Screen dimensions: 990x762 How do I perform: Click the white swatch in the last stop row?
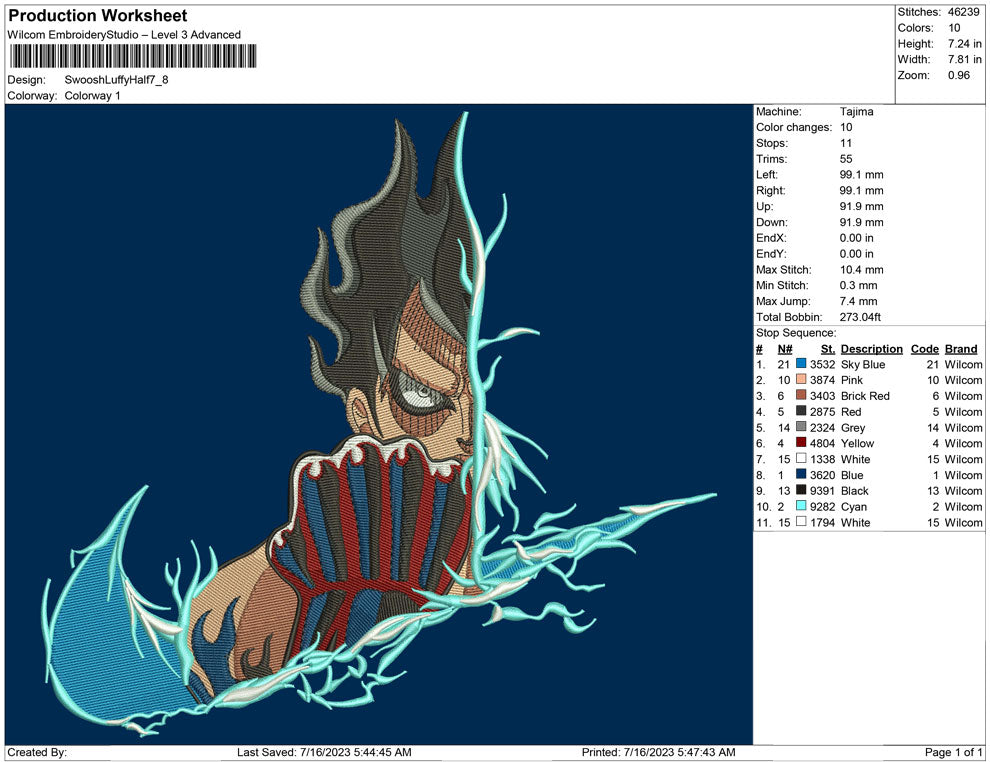pyautogui.click(x=801, y=523)
